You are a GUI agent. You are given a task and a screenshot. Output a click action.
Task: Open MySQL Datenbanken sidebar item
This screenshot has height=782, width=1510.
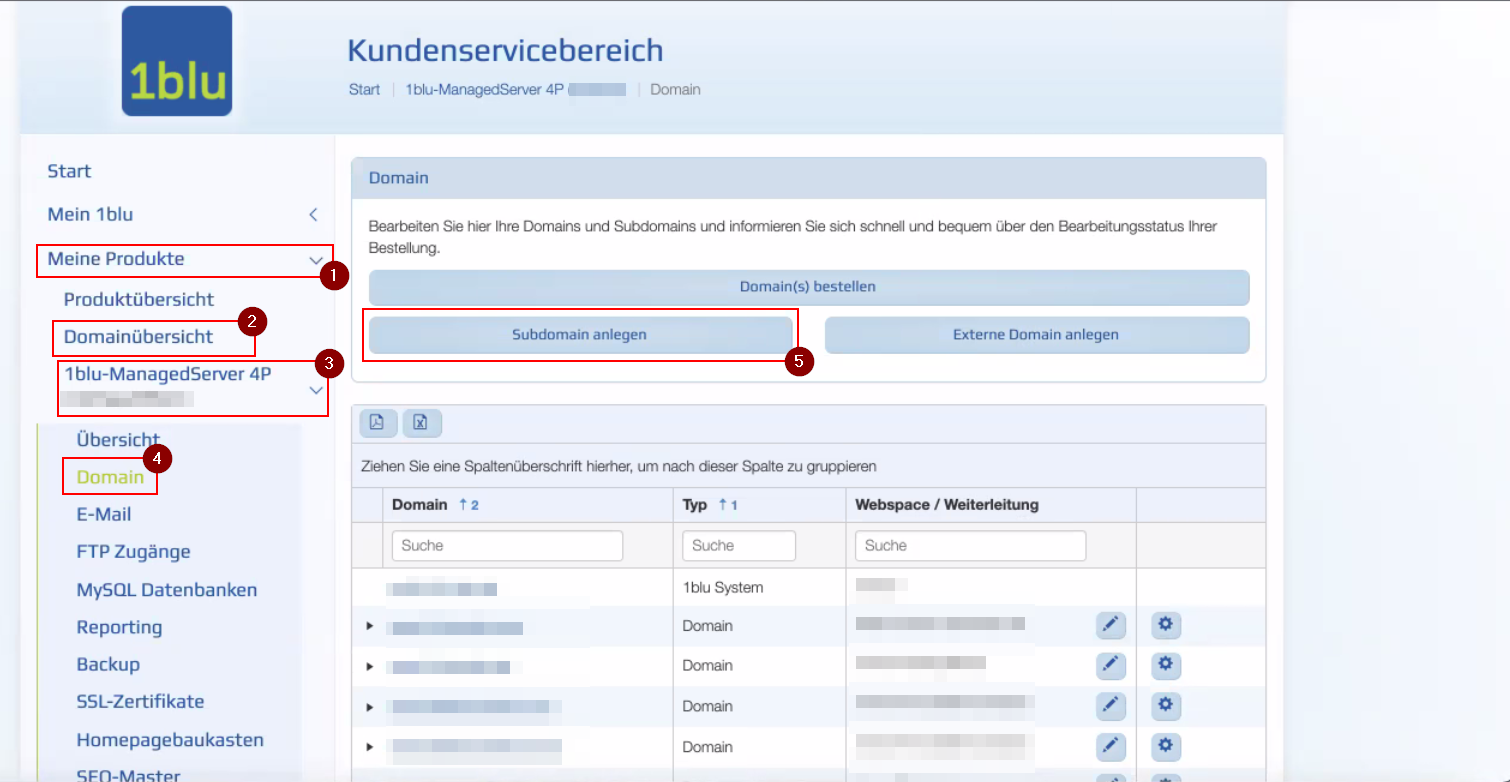(167, 590)
